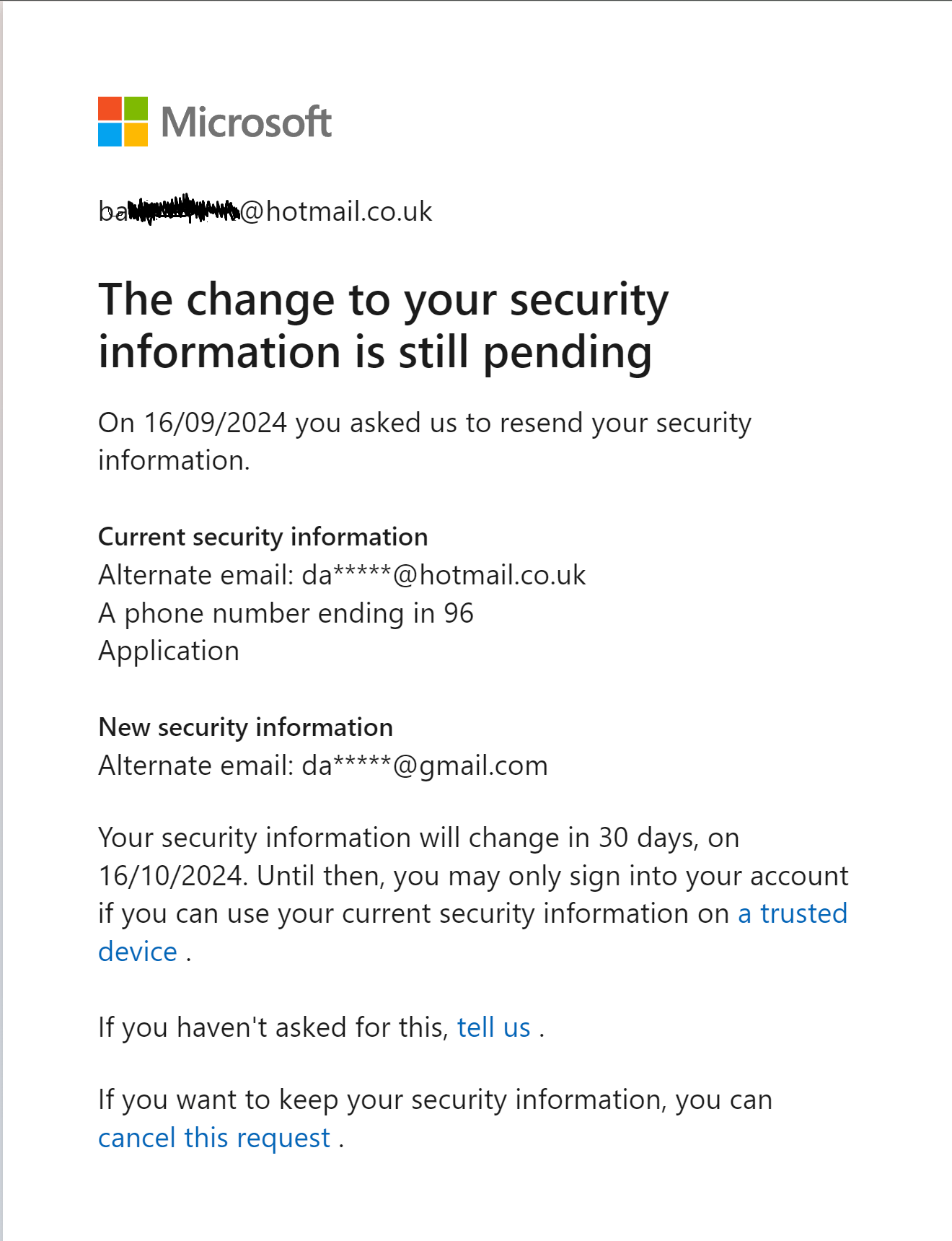
Task: Click the Microsoft wordmark text
Action: pyautogui.click(x=246, y=122)
